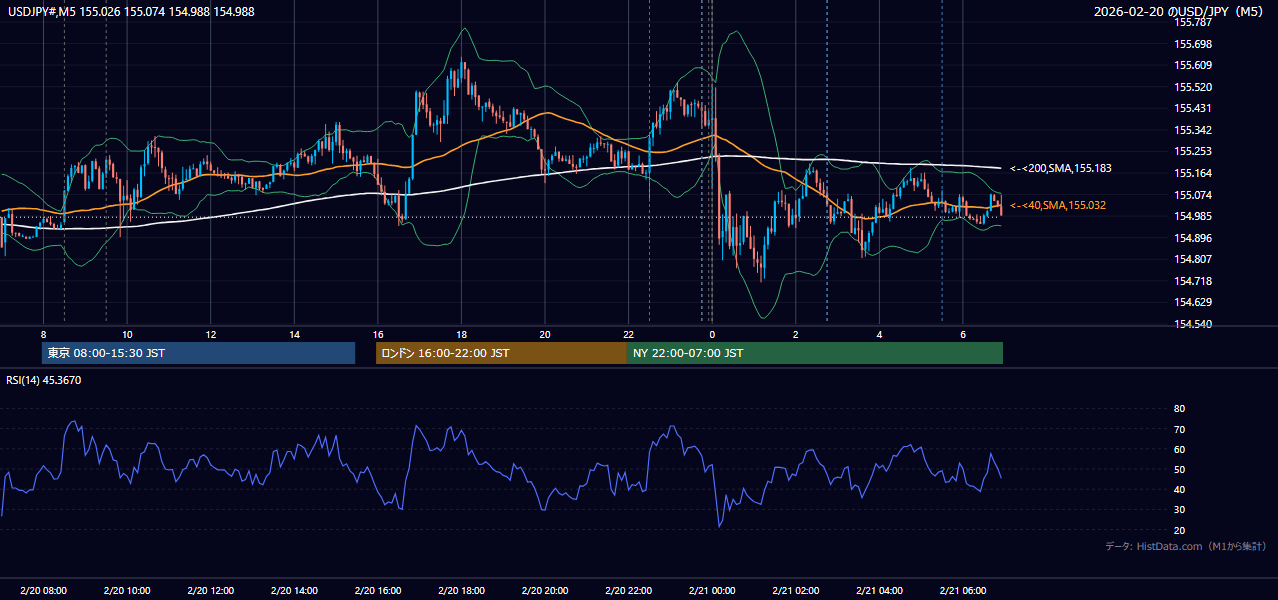Click the 2/20 18:00 time label
1278x600 pixels.
(461, 591)
